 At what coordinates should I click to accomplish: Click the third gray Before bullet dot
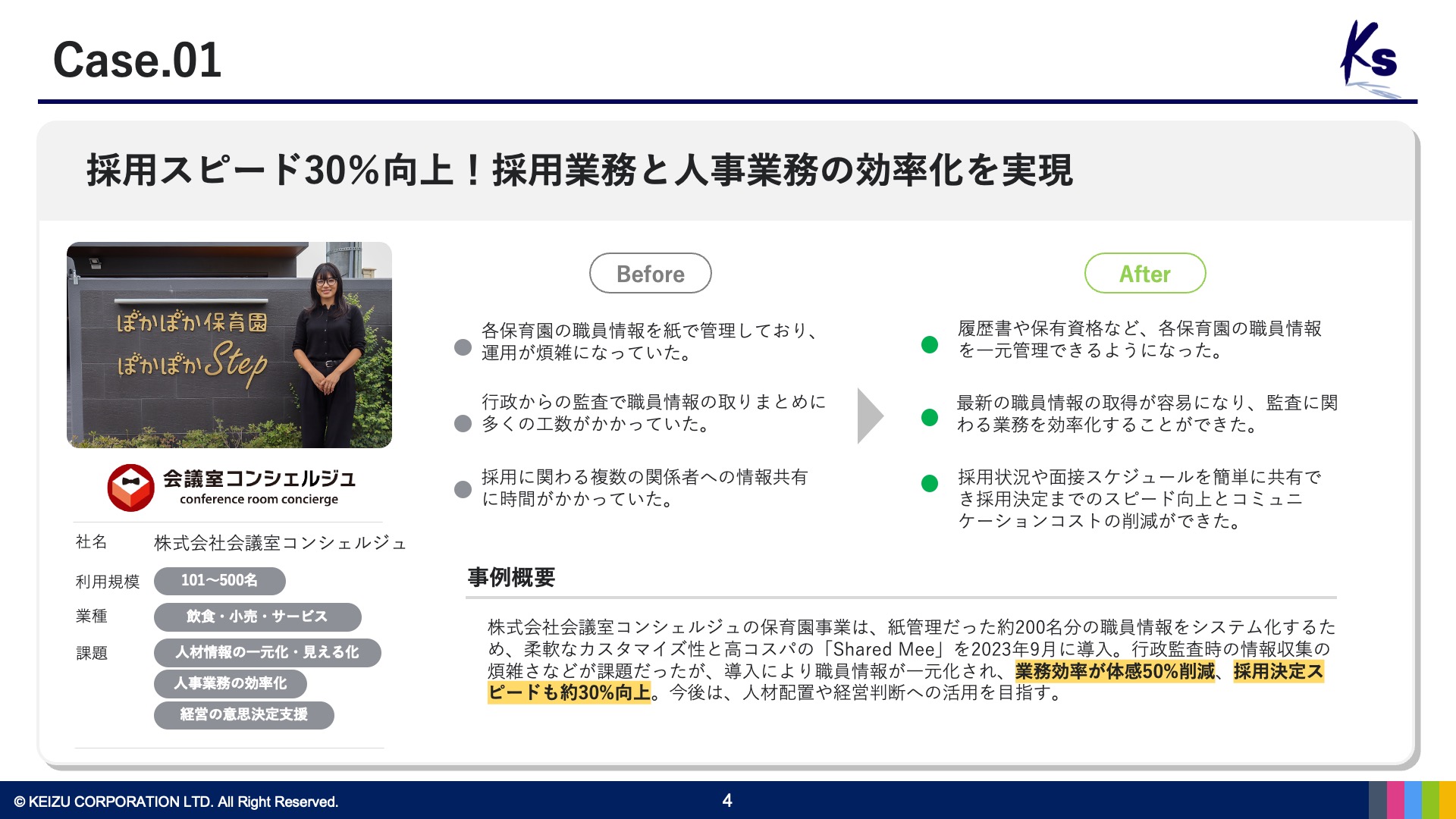(x=463, y=489)
